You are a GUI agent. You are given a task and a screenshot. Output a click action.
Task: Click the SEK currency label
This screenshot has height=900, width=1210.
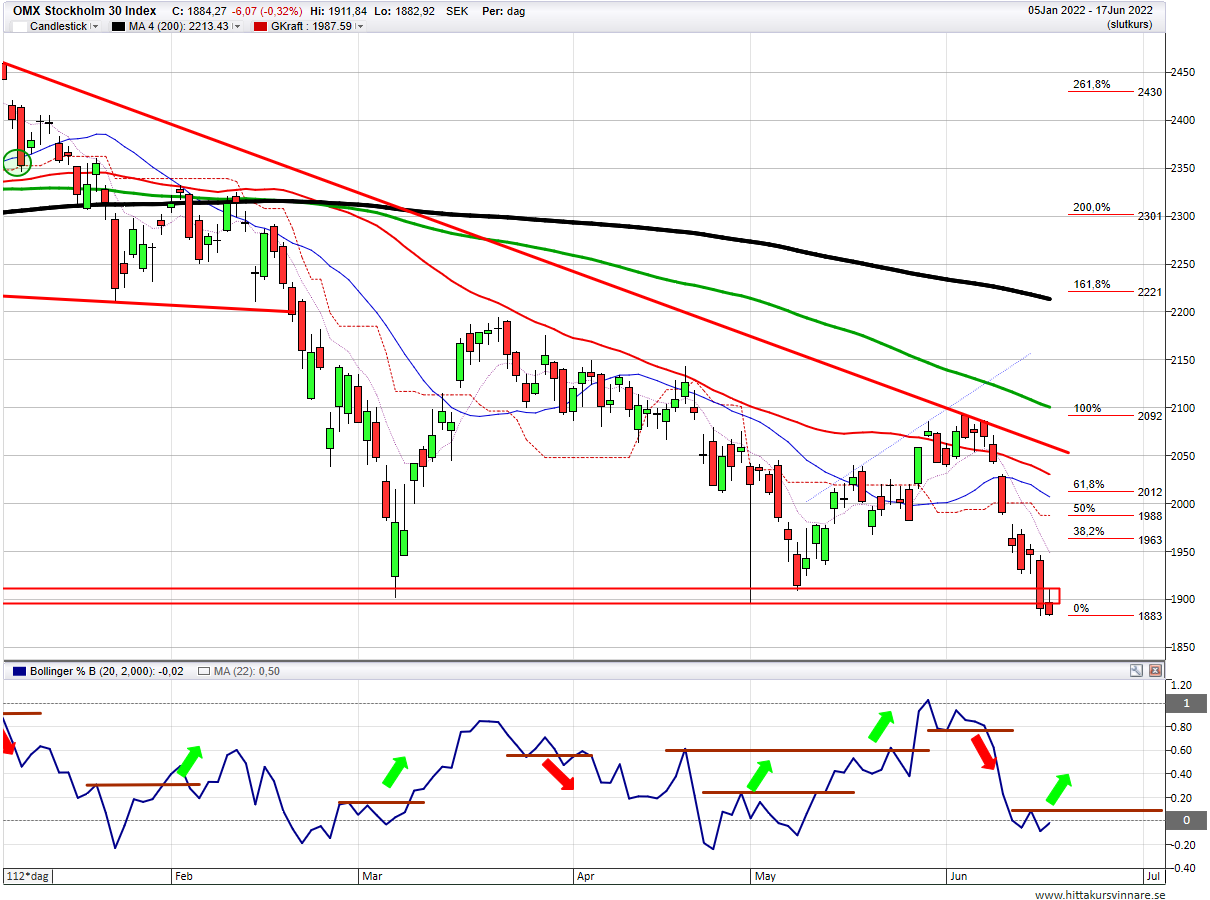(x=457, y=10)
